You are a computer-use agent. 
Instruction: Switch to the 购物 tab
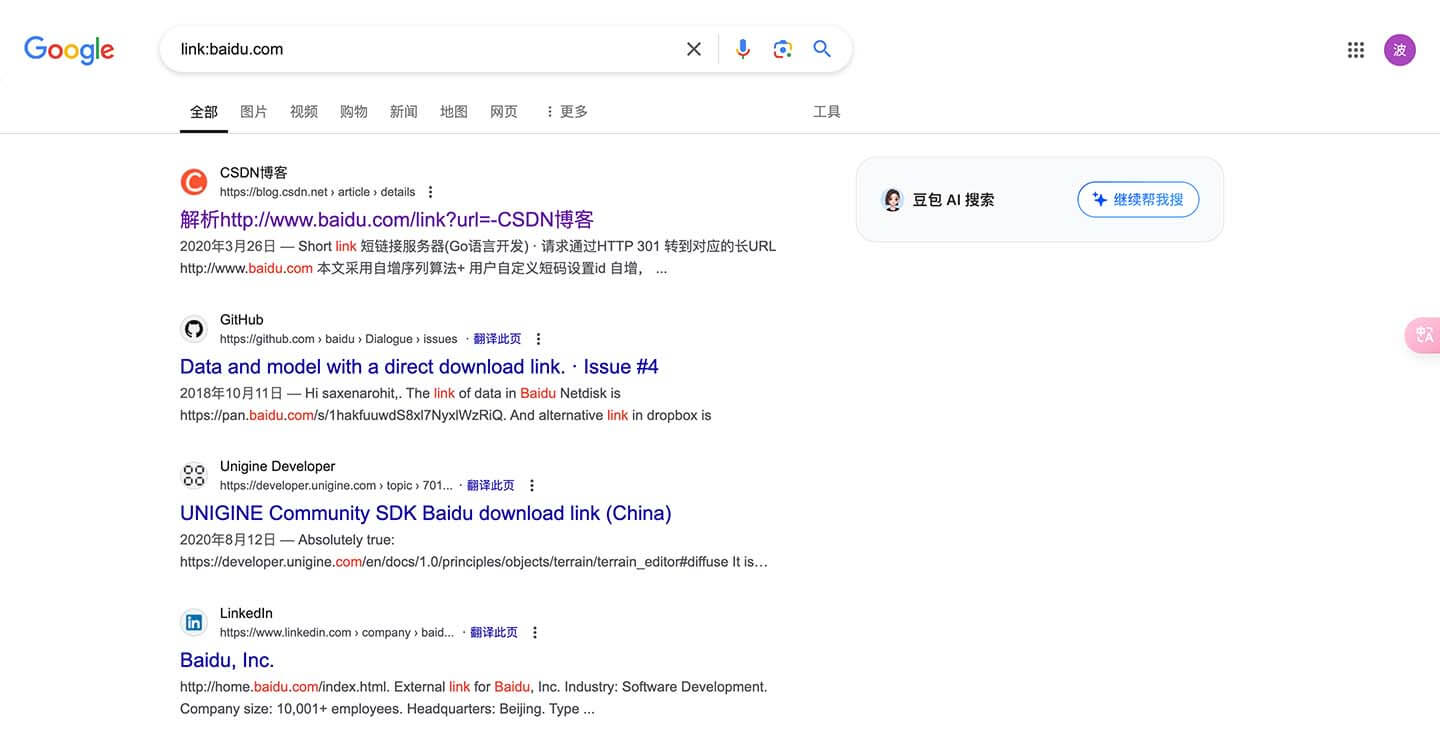(354, 111)
